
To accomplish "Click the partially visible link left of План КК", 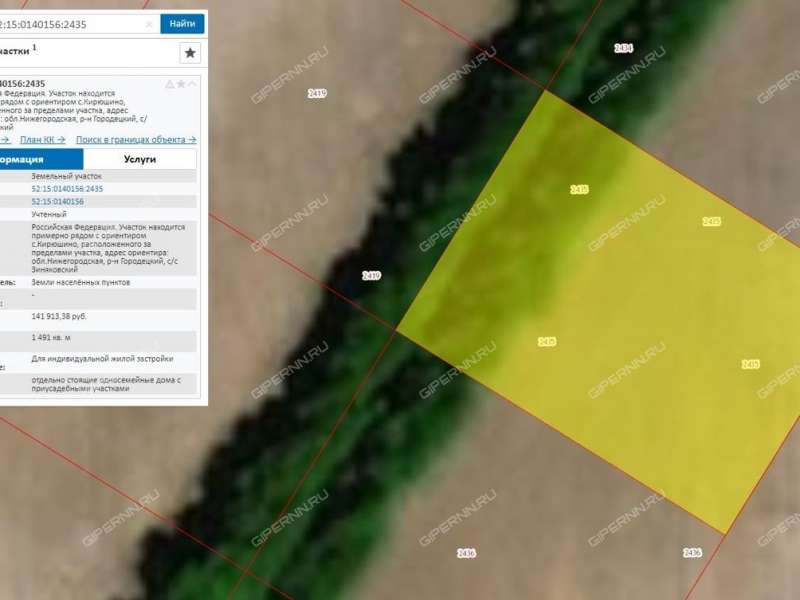I will point(5,140).
